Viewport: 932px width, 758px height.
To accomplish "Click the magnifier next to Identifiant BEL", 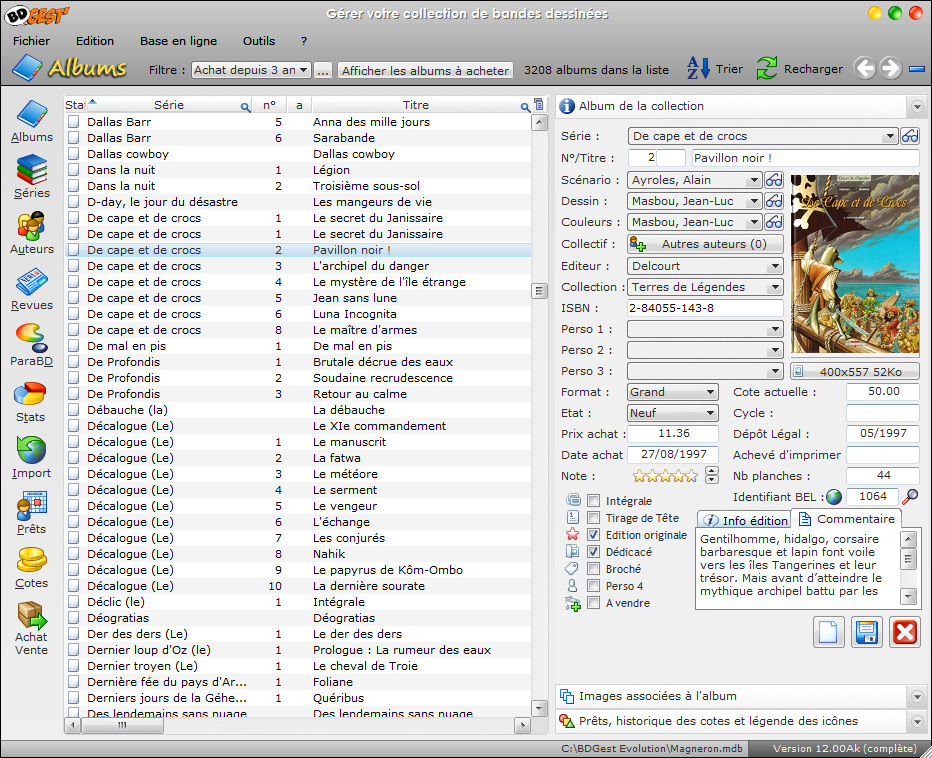I will click(910, 497).
